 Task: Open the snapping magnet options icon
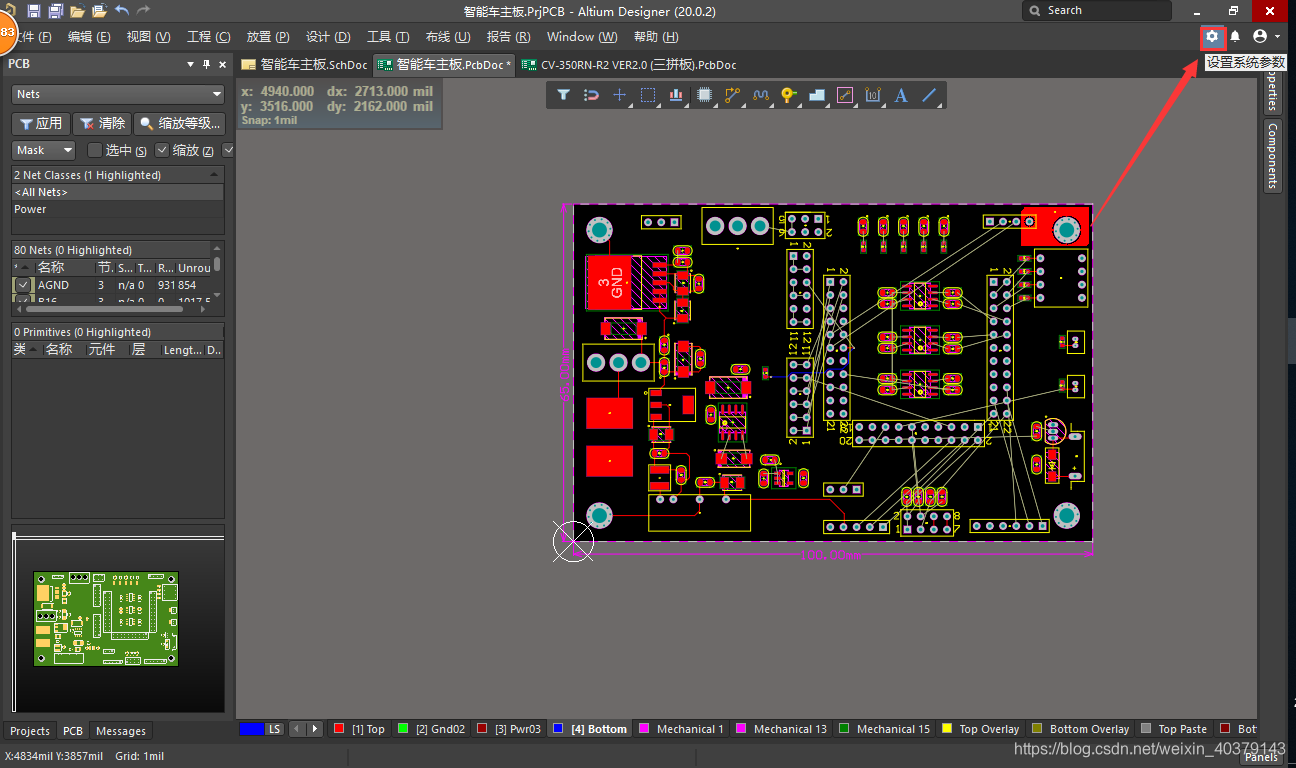[x=591, y=95]
